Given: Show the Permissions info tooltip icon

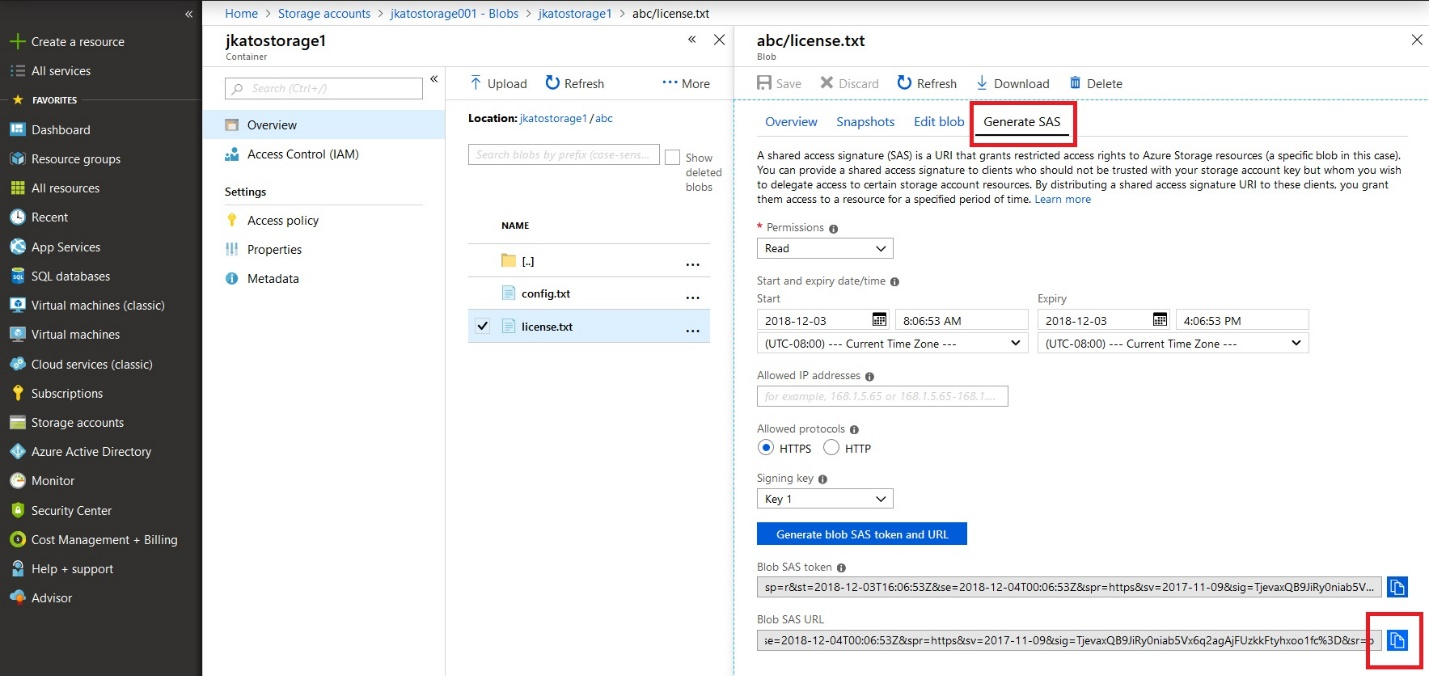Looking at the screenshot, I should [x=834, y=229].
